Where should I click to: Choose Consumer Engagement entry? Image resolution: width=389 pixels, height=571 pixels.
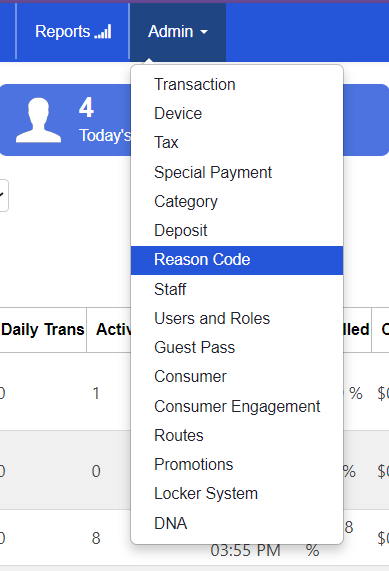coord(237,406)
